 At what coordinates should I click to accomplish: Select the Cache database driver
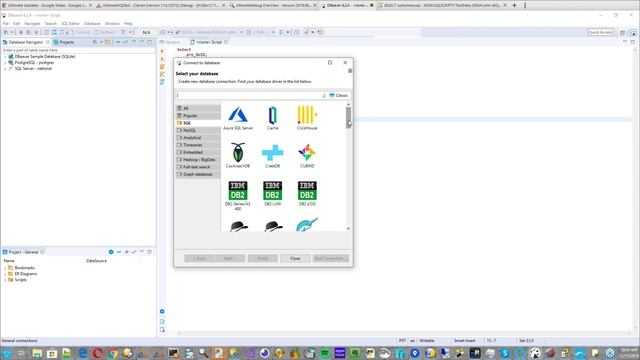pos(272,118)
